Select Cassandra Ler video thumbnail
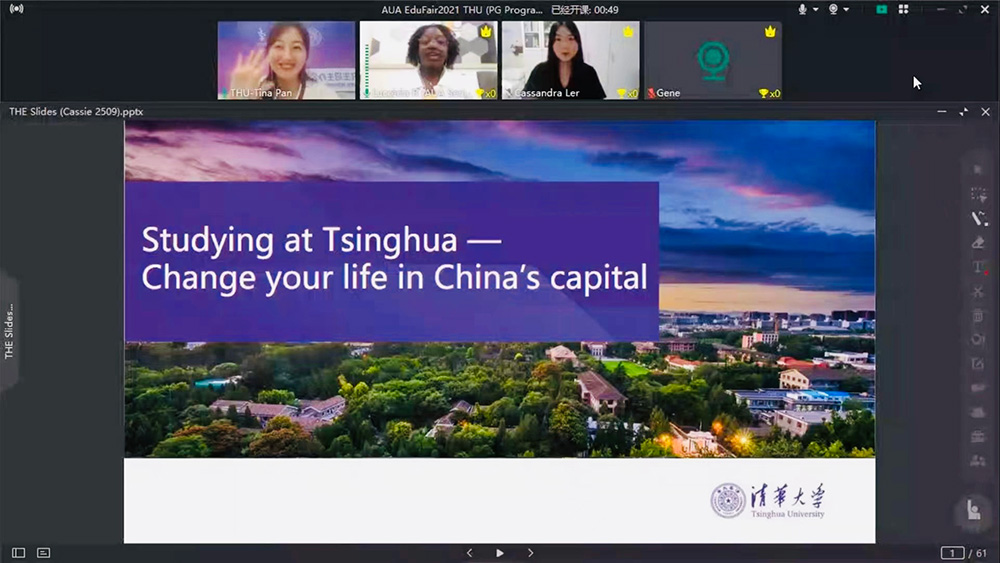 pos(570,60)
